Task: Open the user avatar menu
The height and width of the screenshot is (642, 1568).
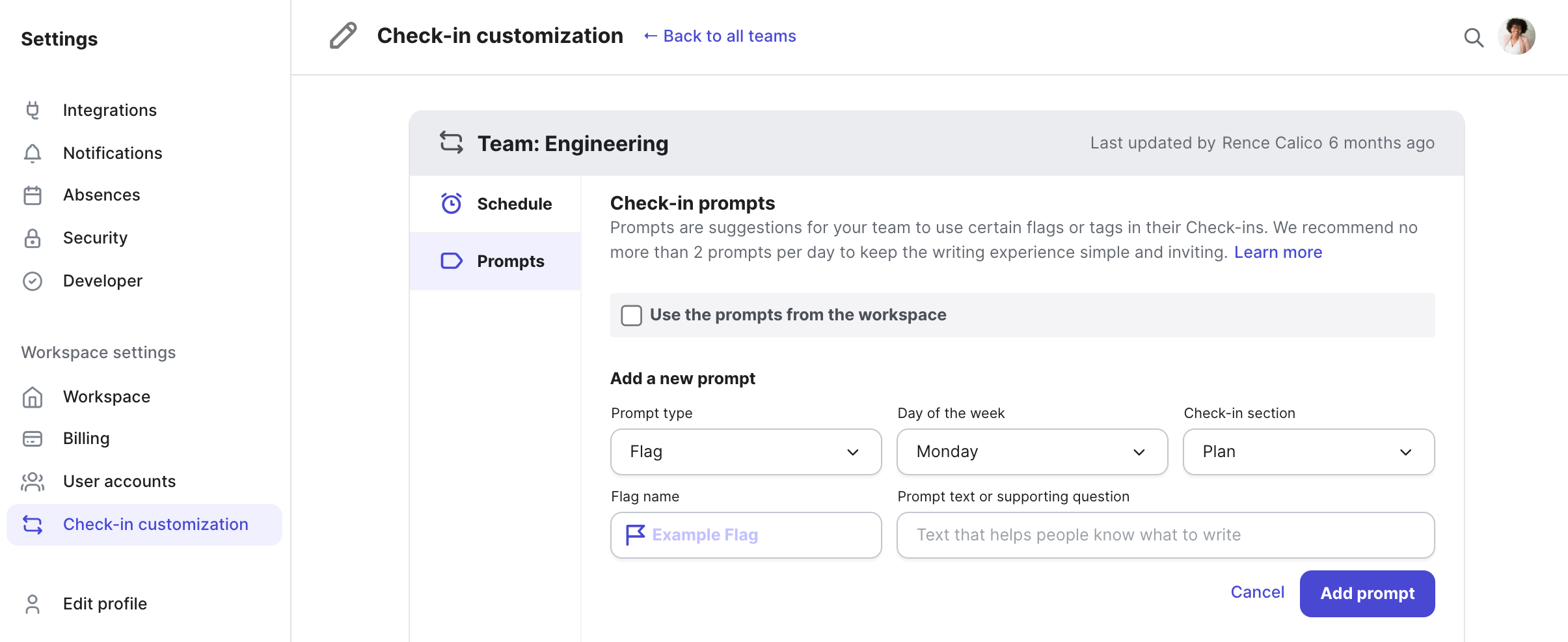Action: coord(1517,36)
